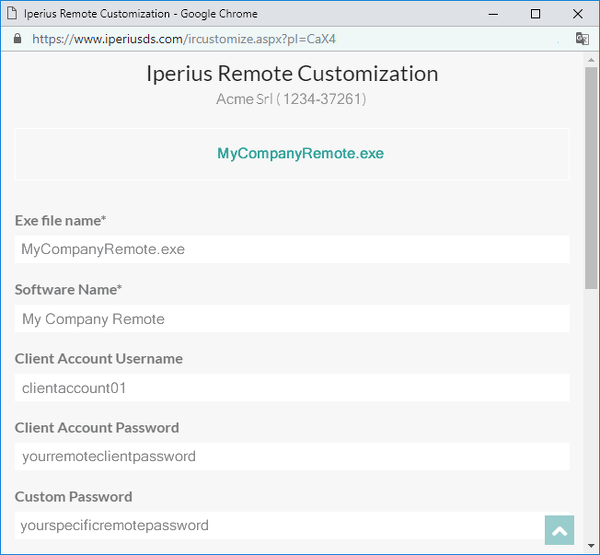Select the Software Name input box
The height and width of the screenshot is (555, 600).
(x=292, y=319)
